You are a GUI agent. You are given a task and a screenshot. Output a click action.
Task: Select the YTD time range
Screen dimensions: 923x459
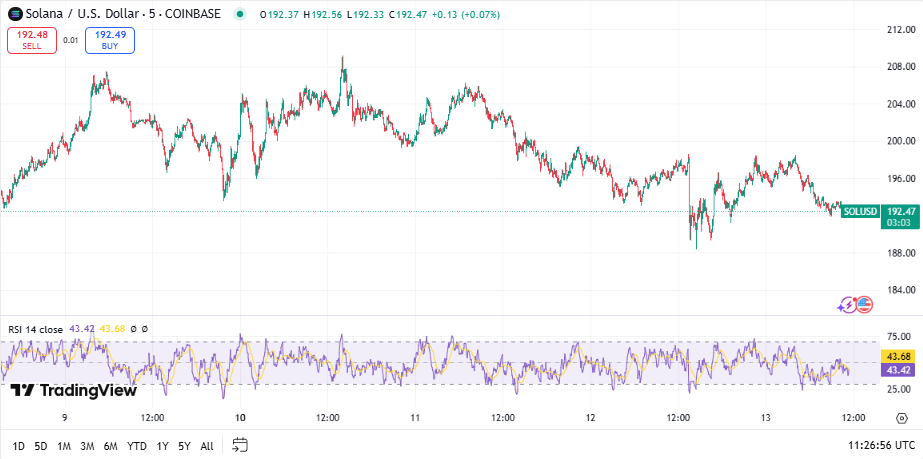pyautogui.click(x=137, y=446)
